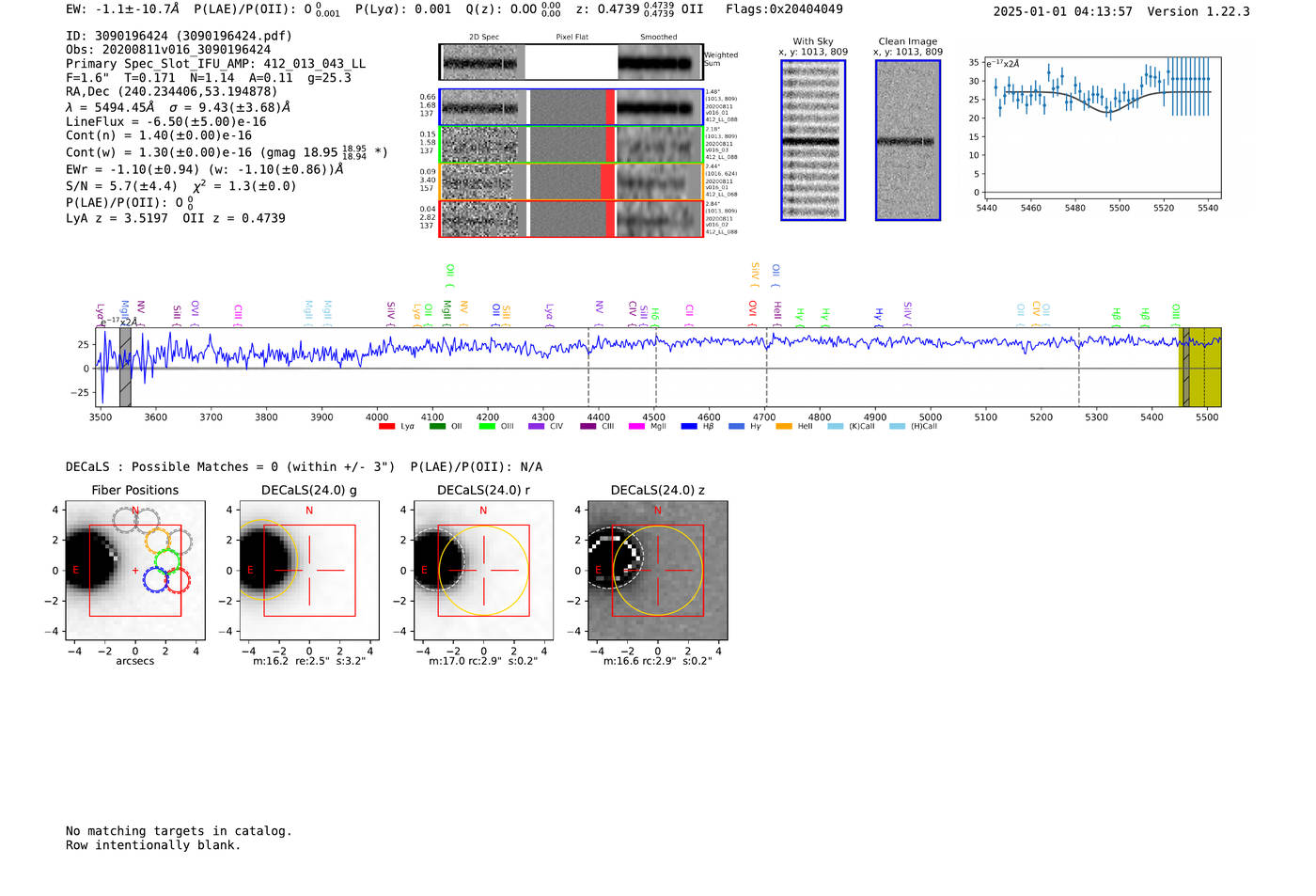The image size is (1316, 896).
Task: Click the yellow highlighted region of the spectrum
Action: (x=1200, y=368)
